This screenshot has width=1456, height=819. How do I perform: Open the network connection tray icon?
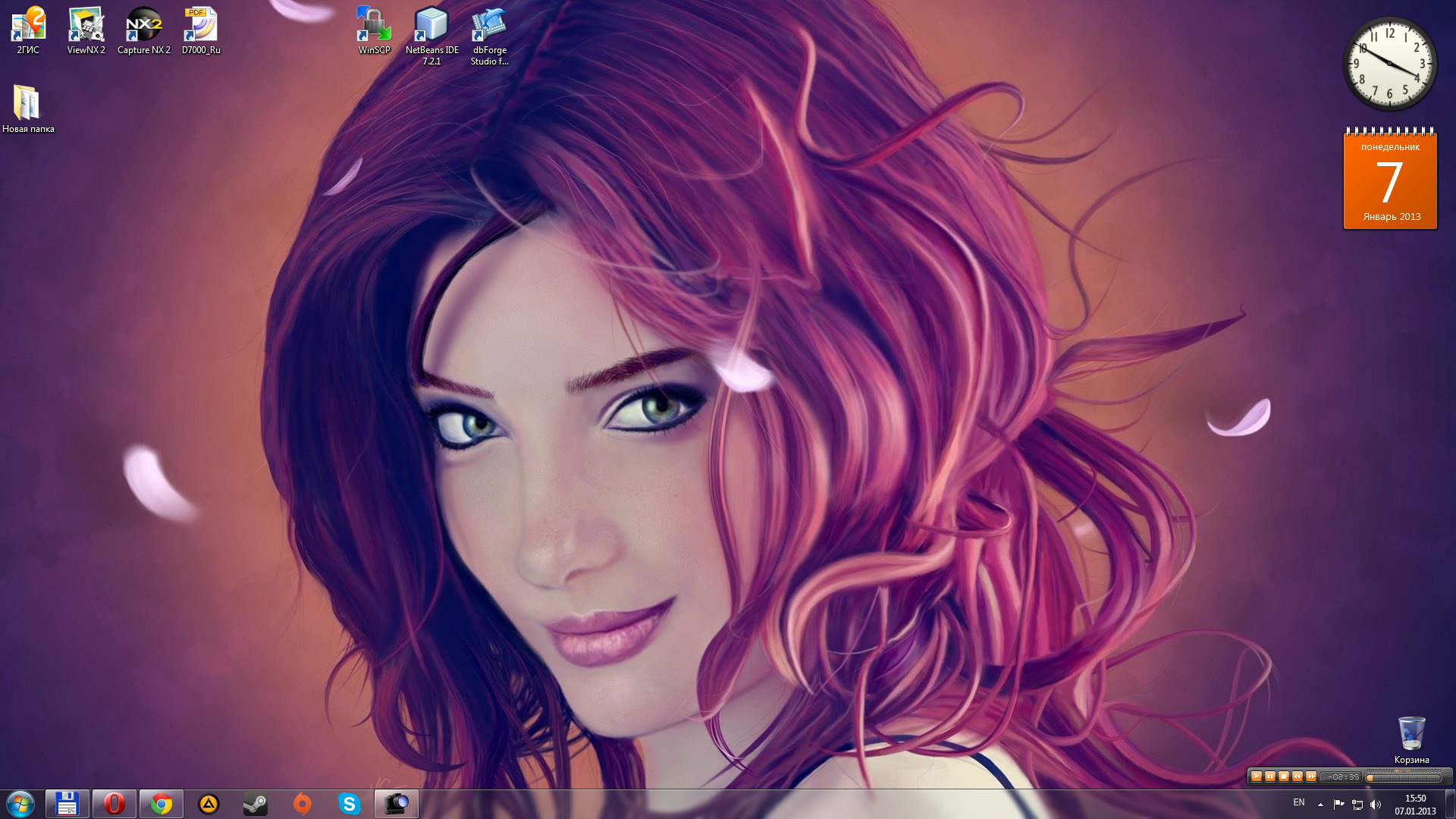[1357, 804]
